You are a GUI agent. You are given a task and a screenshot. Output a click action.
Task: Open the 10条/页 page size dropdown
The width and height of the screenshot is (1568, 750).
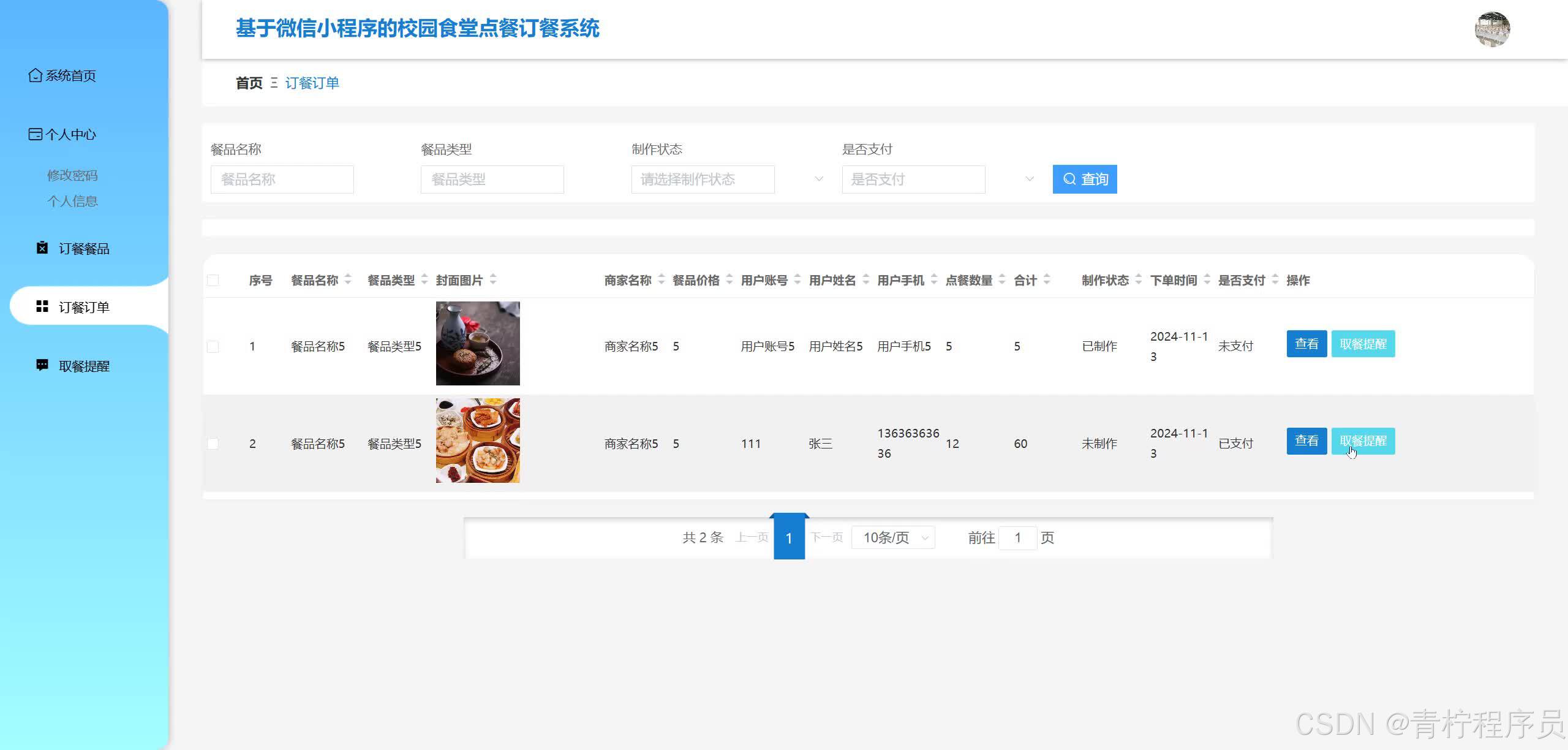893,537
